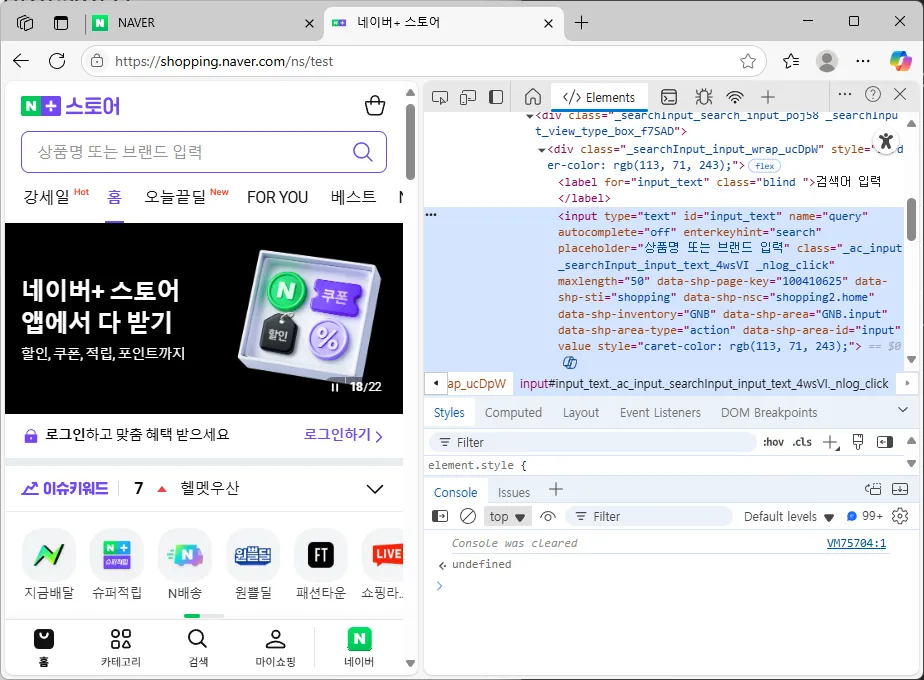This screenshot has width=924, height=680.
Task: Toggle the console sidebar panel
Action: tap(440, 516)
